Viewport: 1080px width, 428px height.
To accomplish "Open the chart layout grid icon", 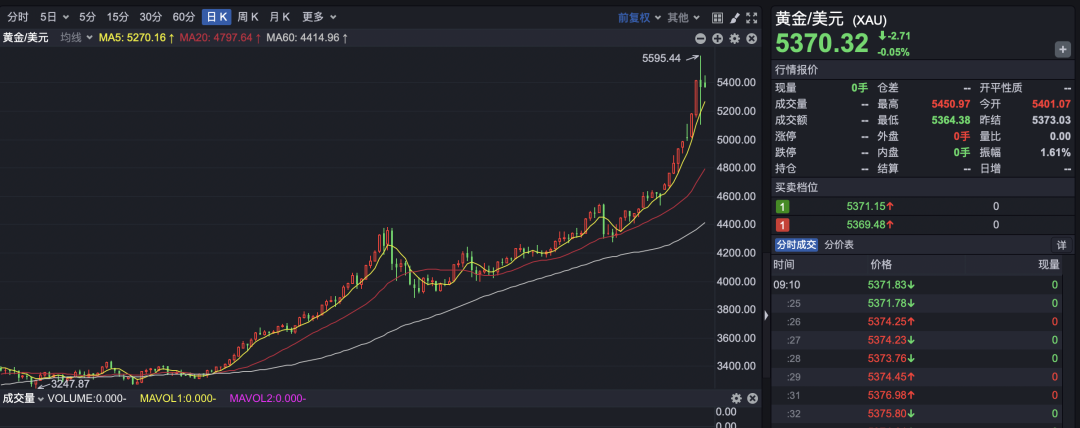I will tap(717, 17).
